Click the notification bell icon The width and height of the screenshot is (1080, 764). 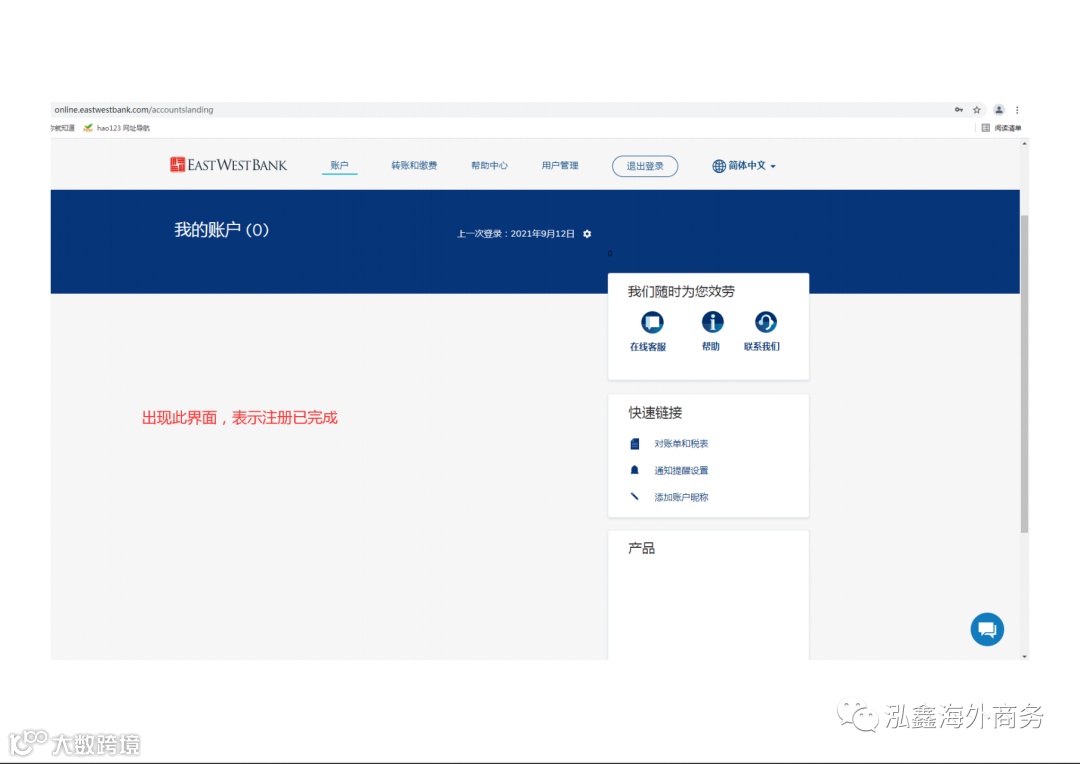[x=635, y=470]
